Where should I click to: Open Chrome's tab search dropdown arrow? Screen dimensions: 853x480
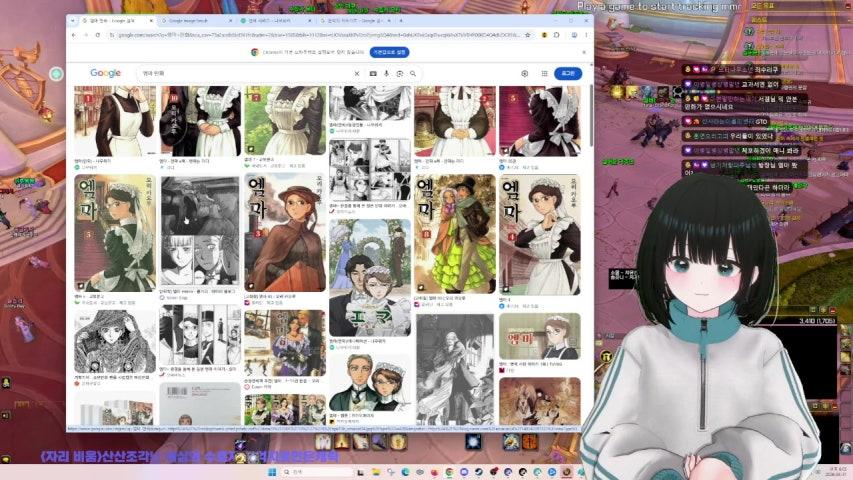click(x=73, y=21)
